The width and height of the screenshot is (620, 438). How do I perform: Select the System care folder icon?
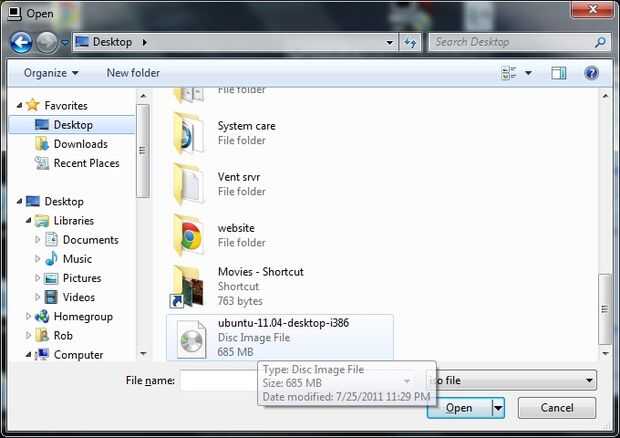point(189,133)
